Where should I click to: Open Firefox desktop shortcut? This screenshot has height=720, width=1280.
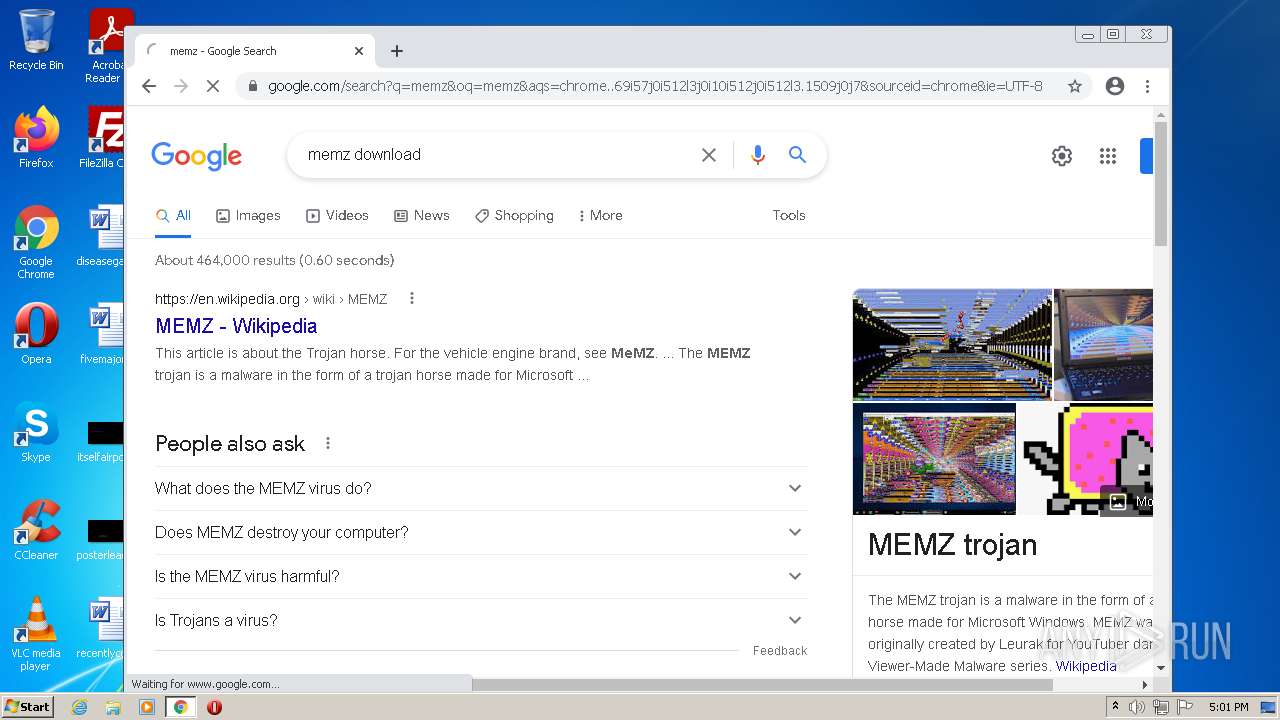coord(36,137)
